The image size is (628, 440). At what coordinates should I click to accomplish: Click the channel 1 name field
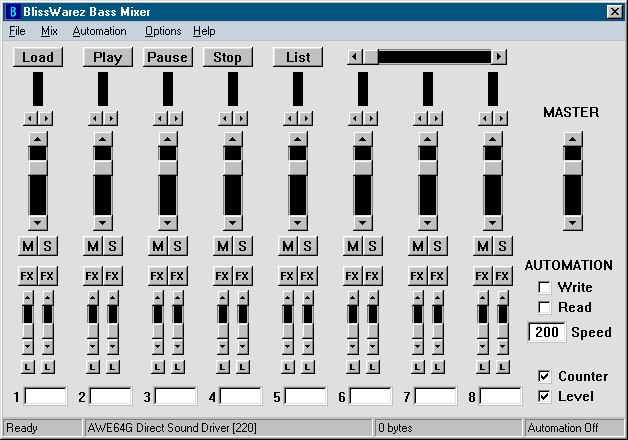coord(46,396)
